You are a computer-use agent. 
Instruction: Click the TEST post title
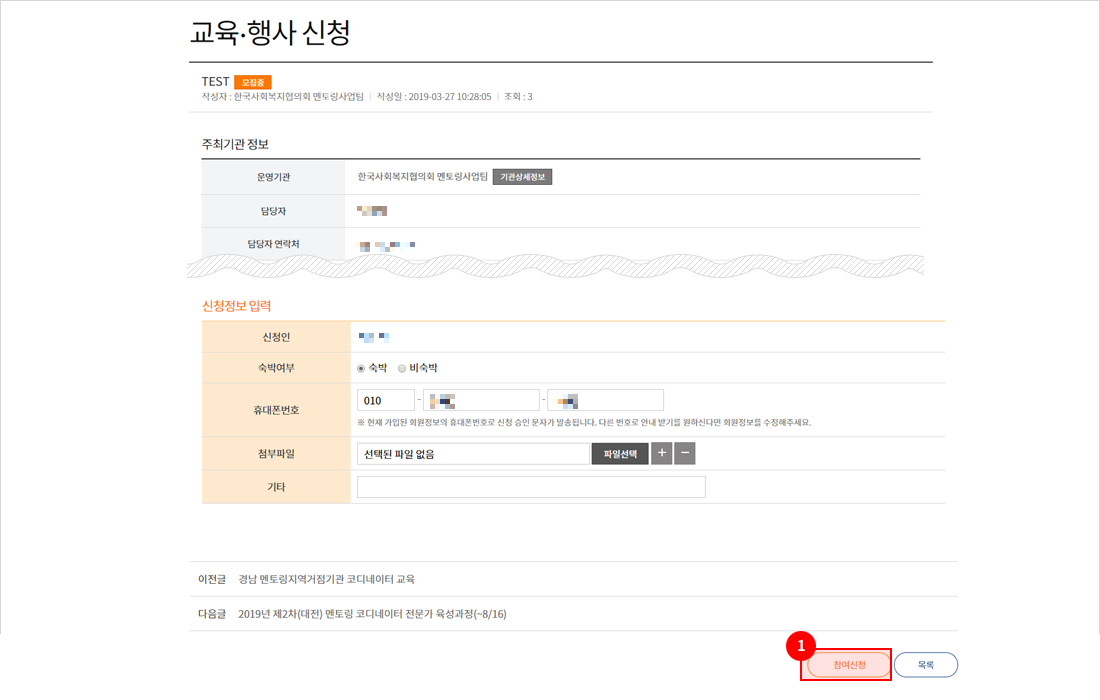pos(215,82)
